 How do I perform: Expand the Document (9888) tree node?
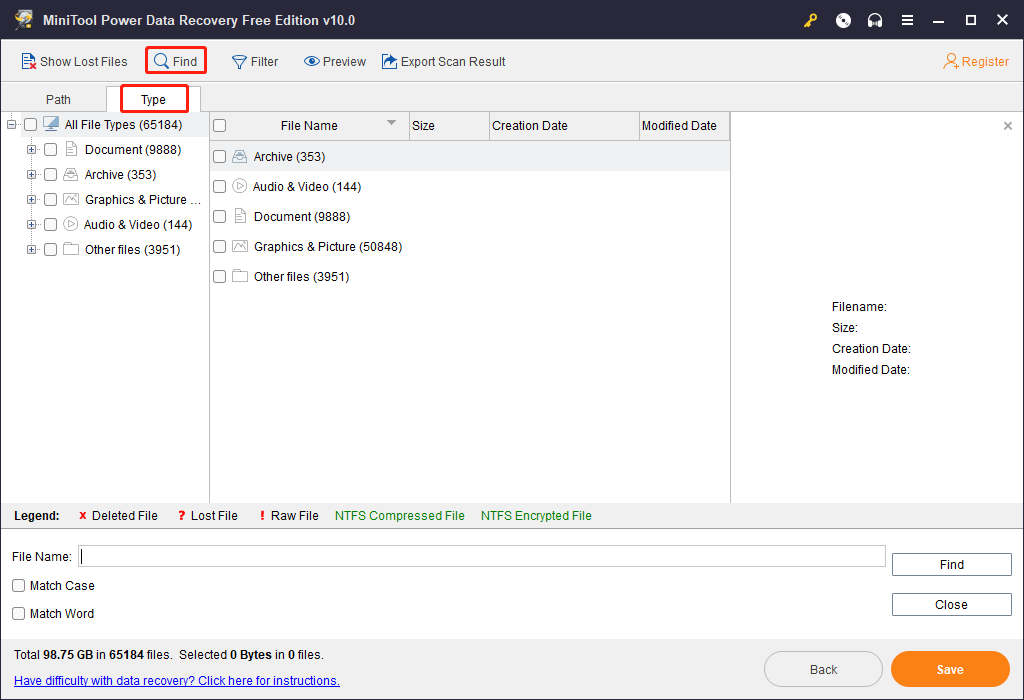click(31, 150)
